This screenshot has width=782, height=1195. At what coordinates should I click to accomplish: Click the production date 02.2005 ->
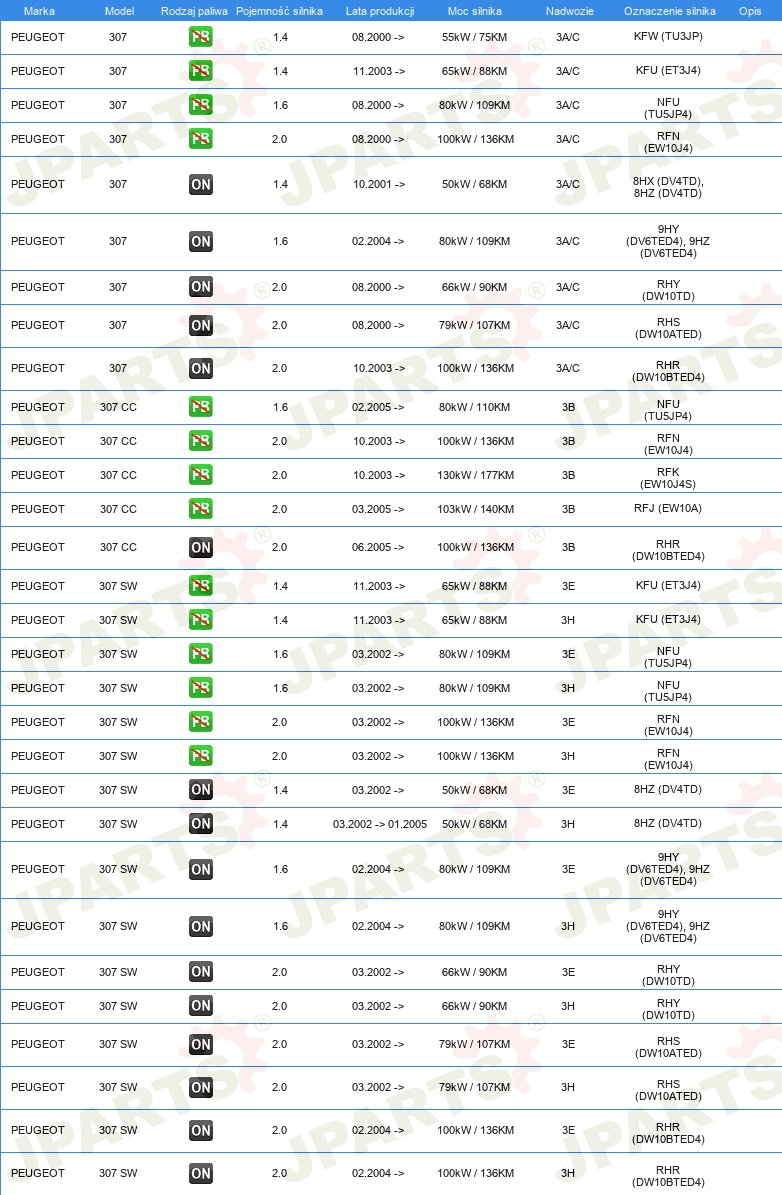pos(378,407)
